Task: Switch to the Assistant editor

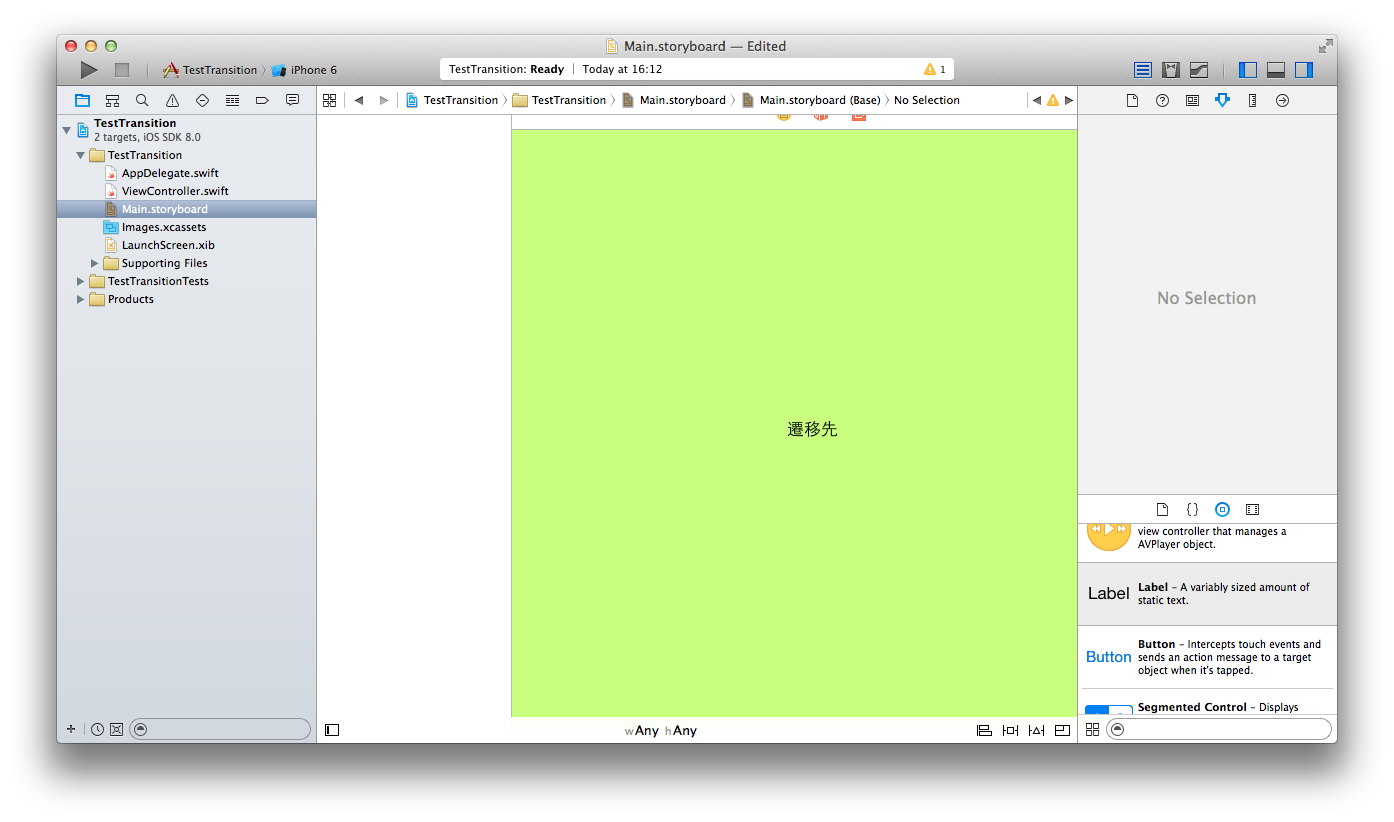Action: [x=1171, y=70]
